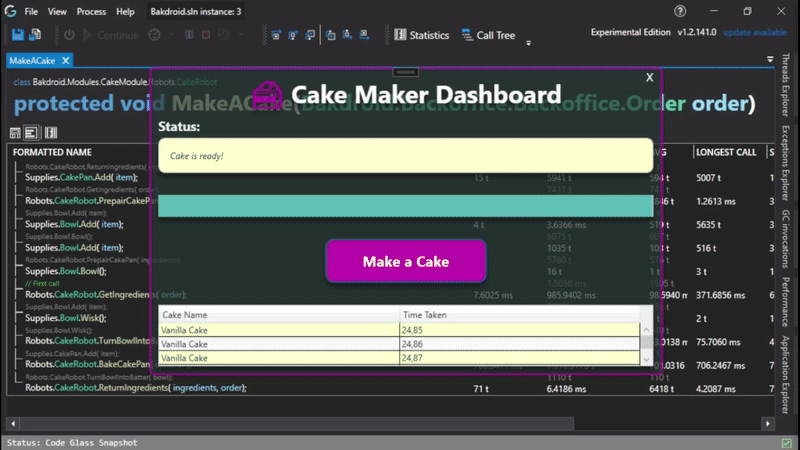This screenshot has width=800, height=450.
Task: Open the Call Tree view
Action: (488, 35)
